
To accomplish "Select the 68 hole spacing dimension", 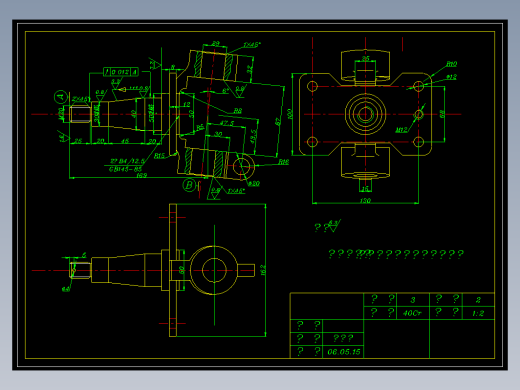I will 442,114.
